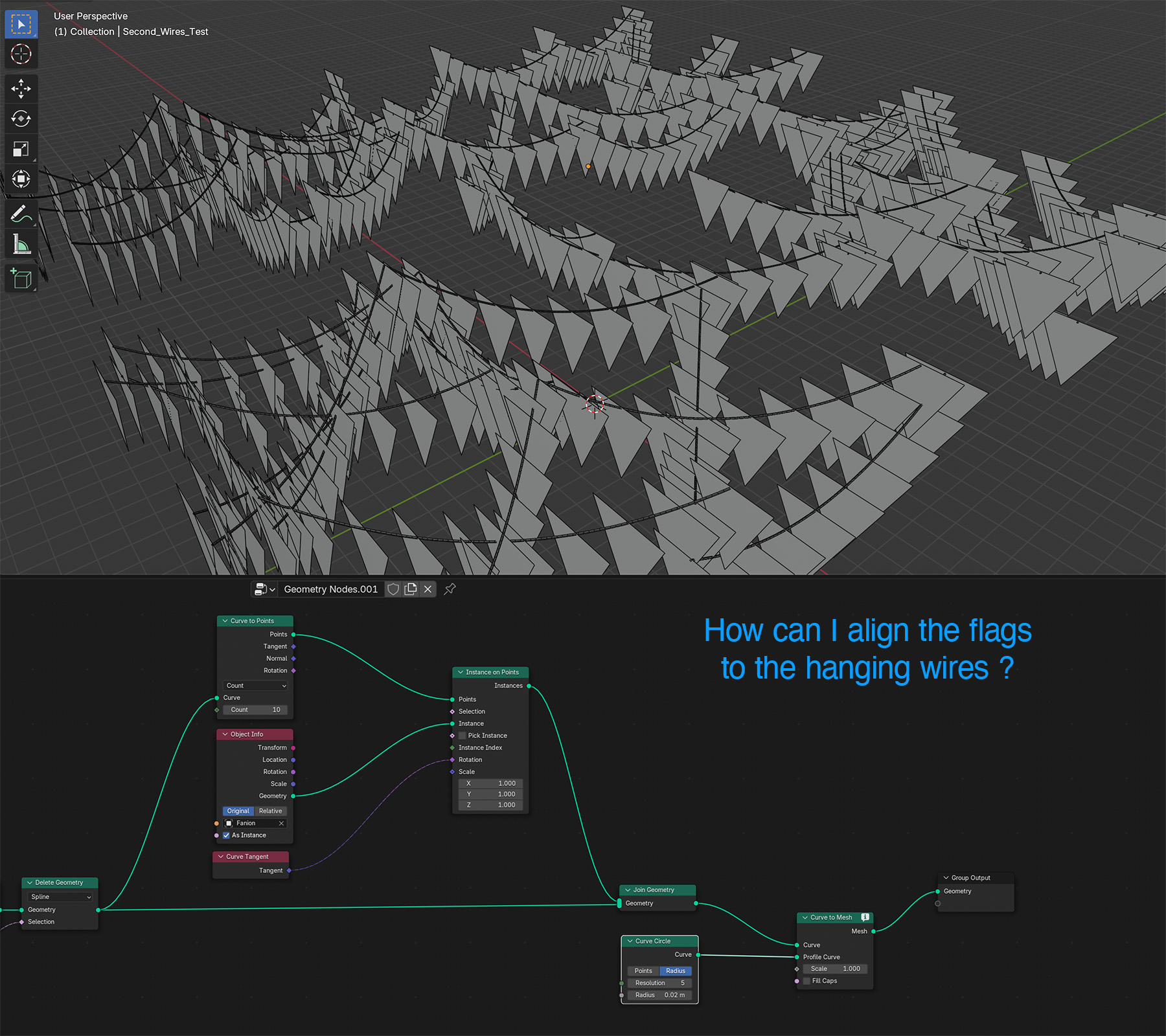Activate the Transform tool
This screenshot has height=1036, width=1166.
click(21, 179)
